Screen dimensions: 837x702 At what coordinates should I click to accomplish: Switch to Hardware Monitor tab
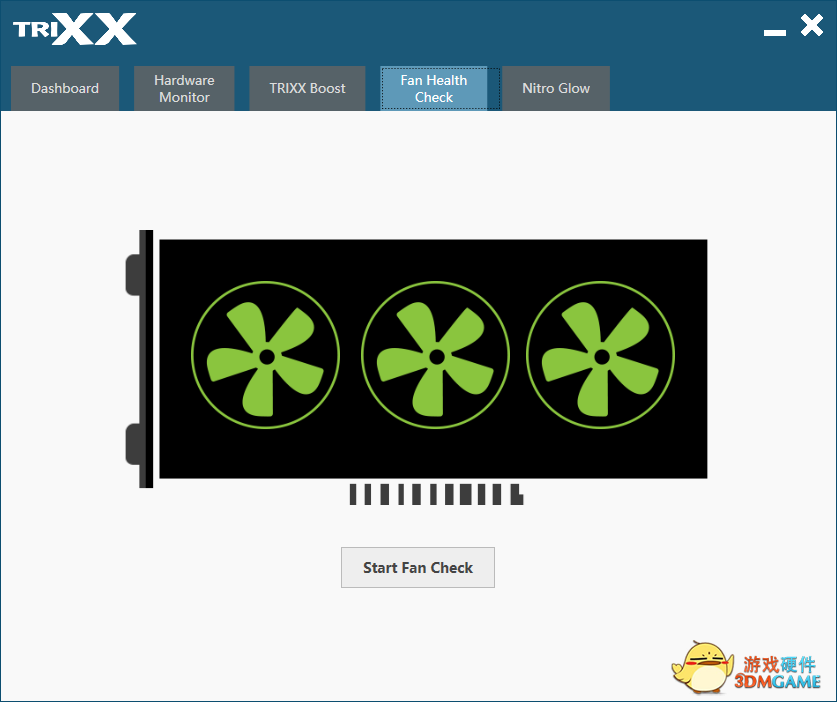(184, 88)
